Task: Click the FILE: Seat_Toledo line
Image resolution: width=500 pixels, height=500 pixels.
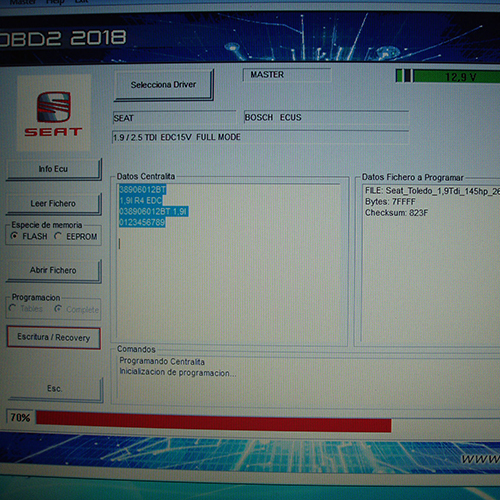Action: tap(432, 191)
